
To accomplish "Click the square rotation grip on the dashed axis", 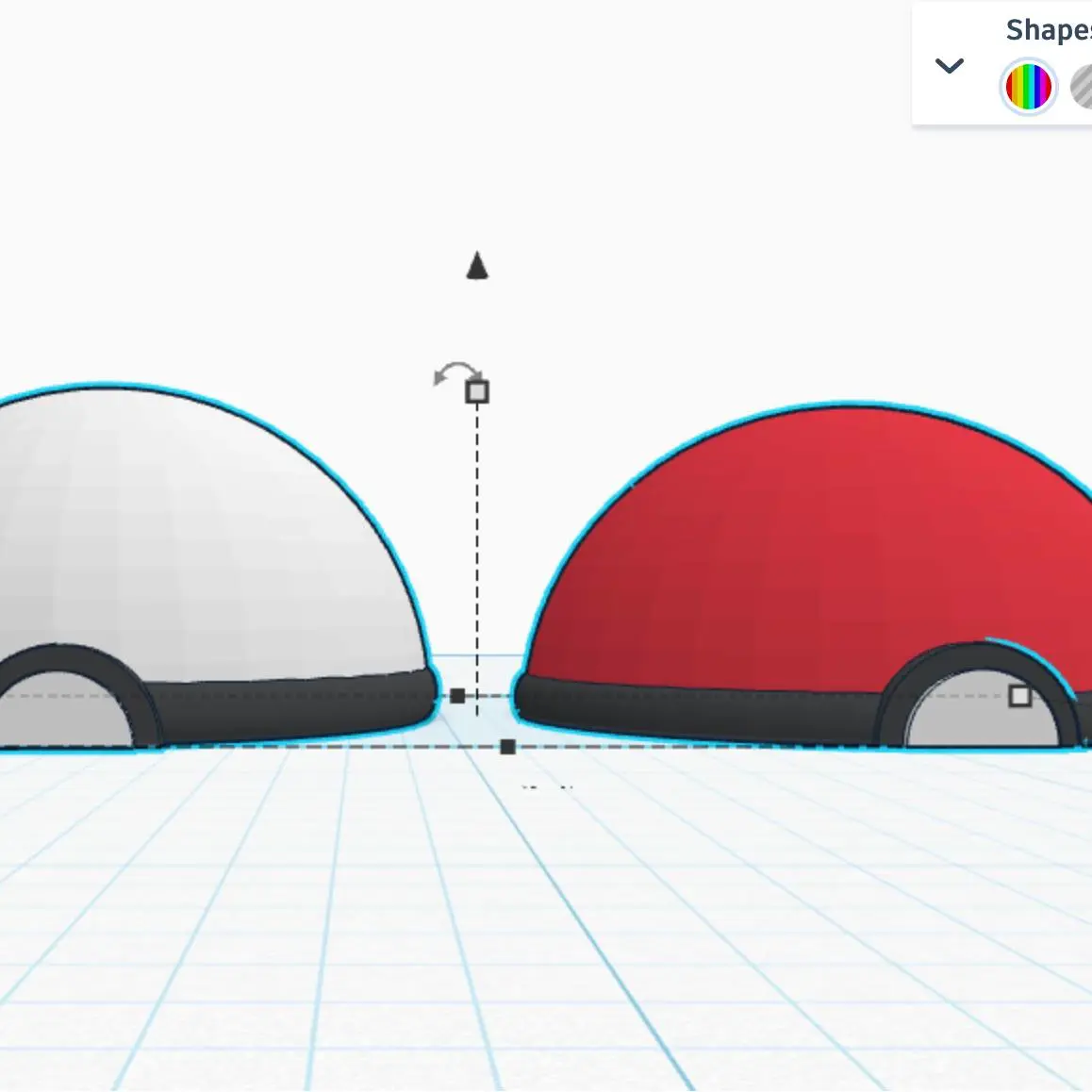I will 478,390.
